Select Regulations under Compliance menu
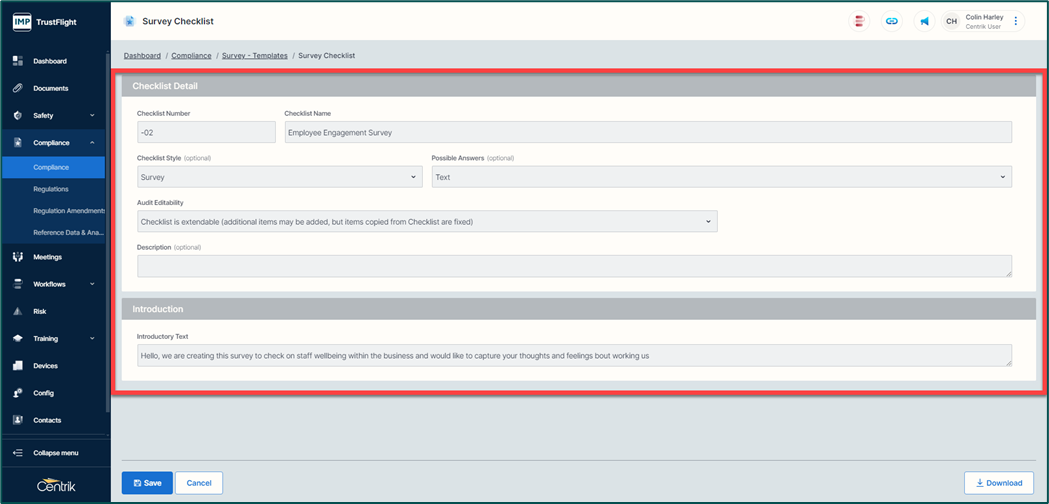The image size is (1049, 504). click(51, 189)
